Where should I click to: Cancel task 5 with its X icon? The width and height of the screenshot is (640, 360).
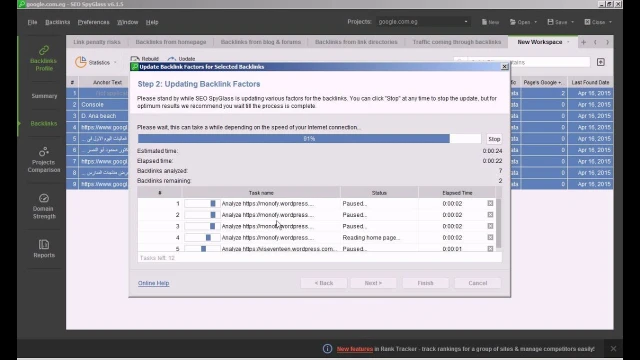pos(490,249)
